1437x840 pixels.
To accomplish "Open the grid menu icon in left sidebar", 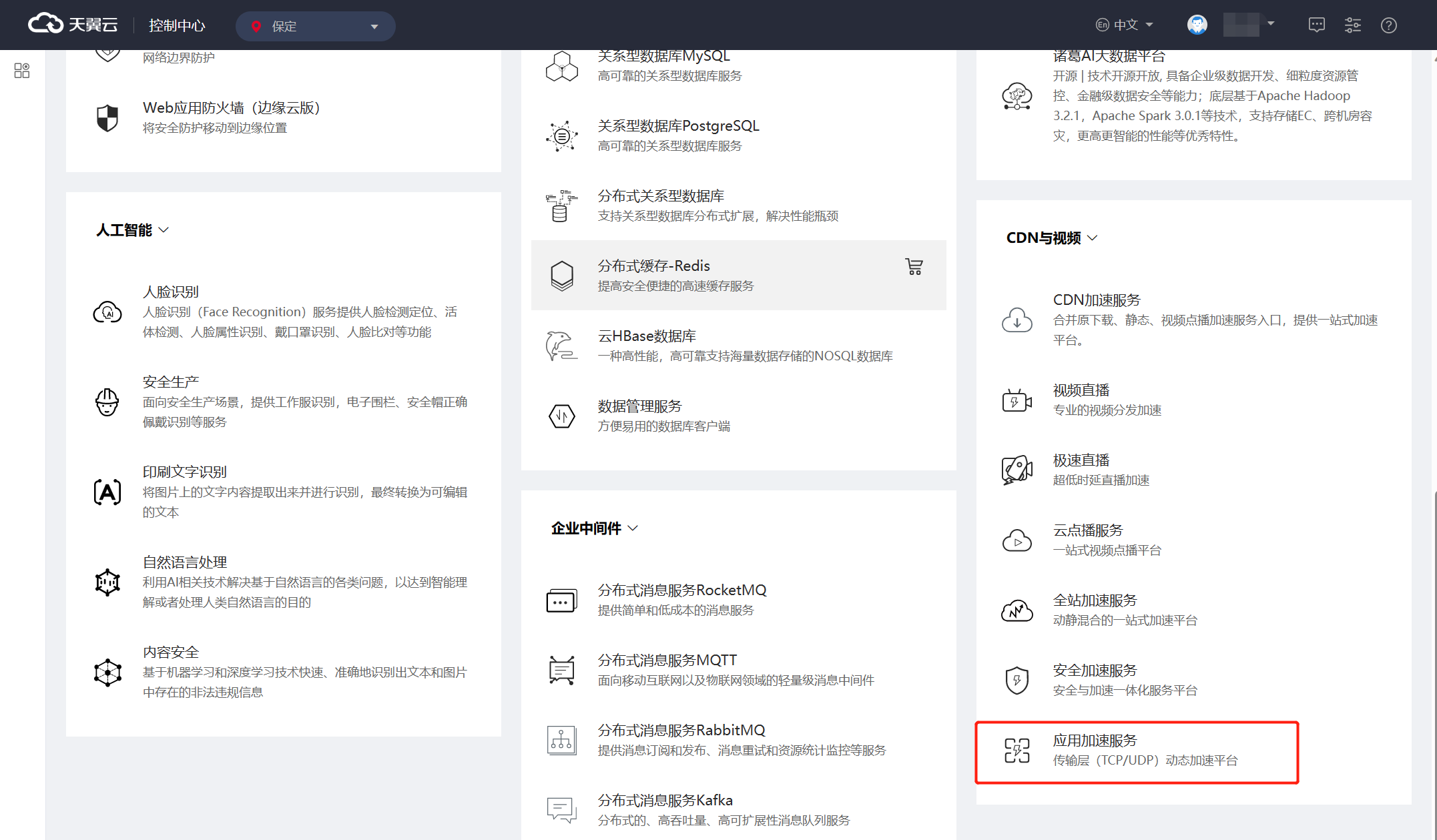I will 22,71.
